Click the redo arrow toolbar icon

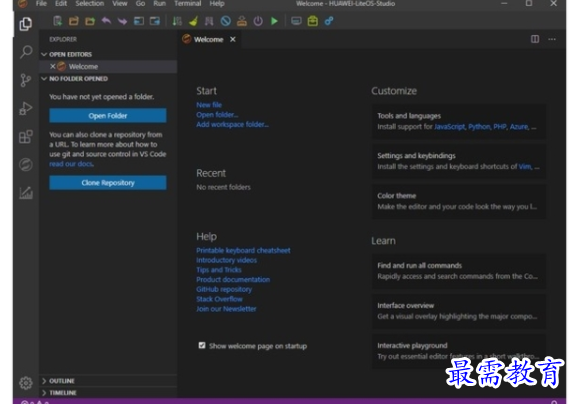[x=122, y=21]
